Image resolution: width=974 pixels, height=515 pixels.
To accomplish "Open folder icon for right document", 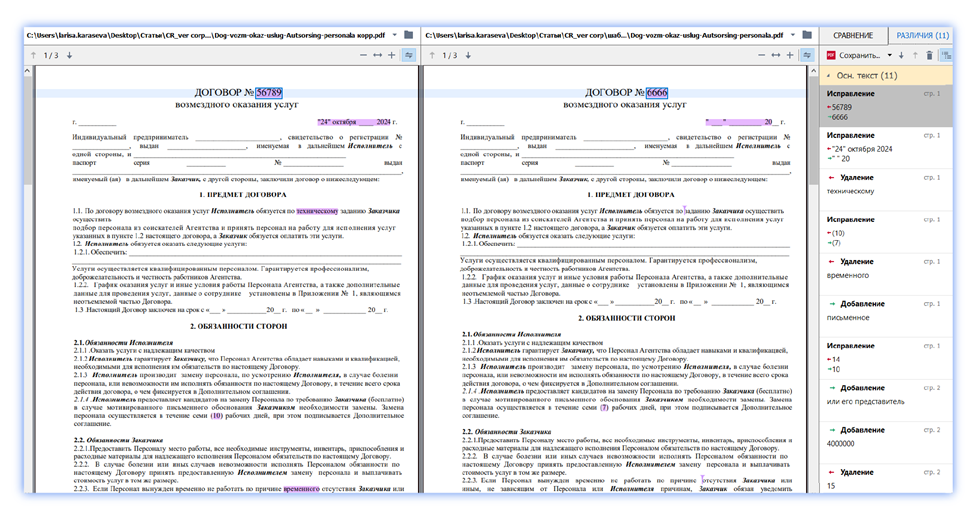I will [x=807, y=35].
